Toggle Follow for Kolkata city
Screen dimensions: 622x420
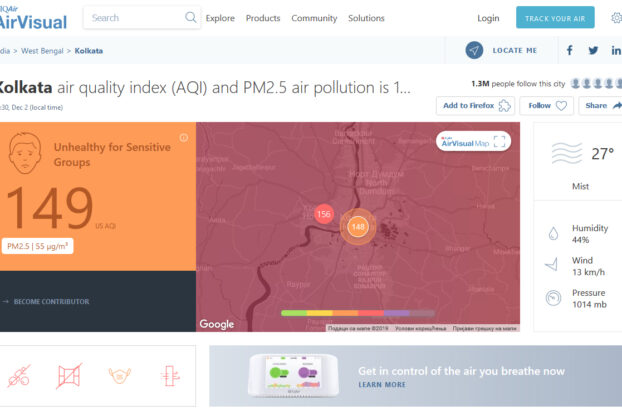click(x=547, y=105)
